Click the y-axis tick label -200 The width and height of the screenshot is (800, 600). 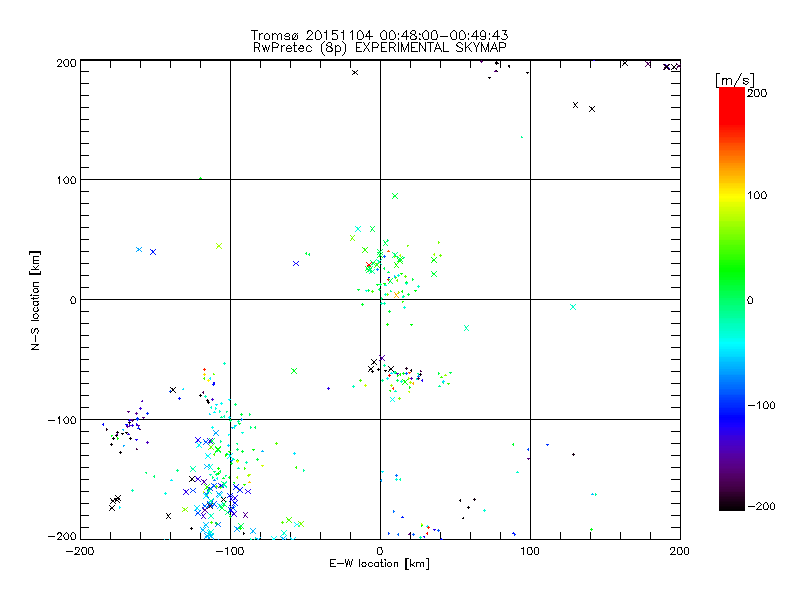pyautogui.click(x=62, y=536)
